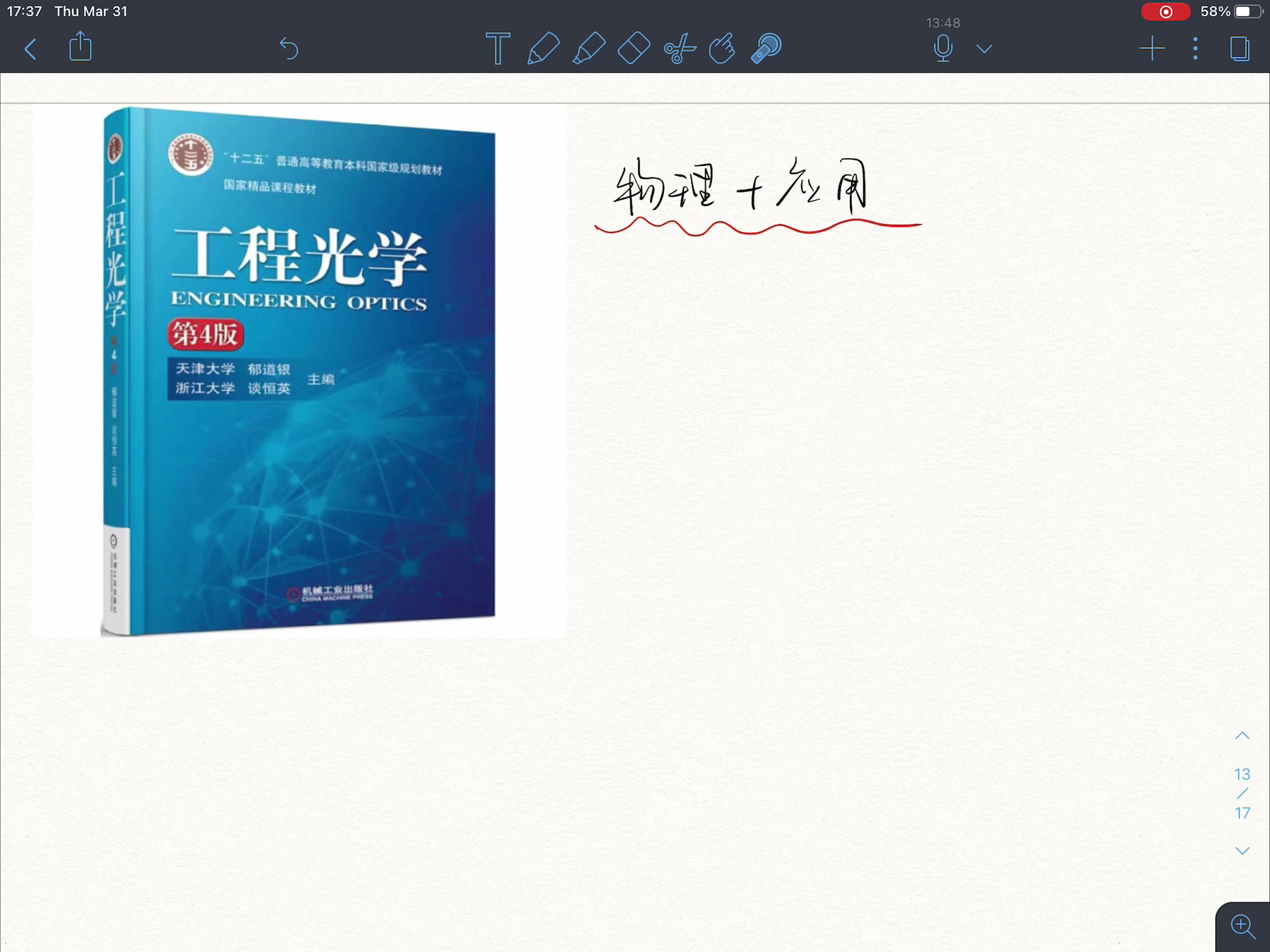This screenshot has width=1270, height=952.
Task: Go to previous page arrow
Action: tap(1242, 736)
